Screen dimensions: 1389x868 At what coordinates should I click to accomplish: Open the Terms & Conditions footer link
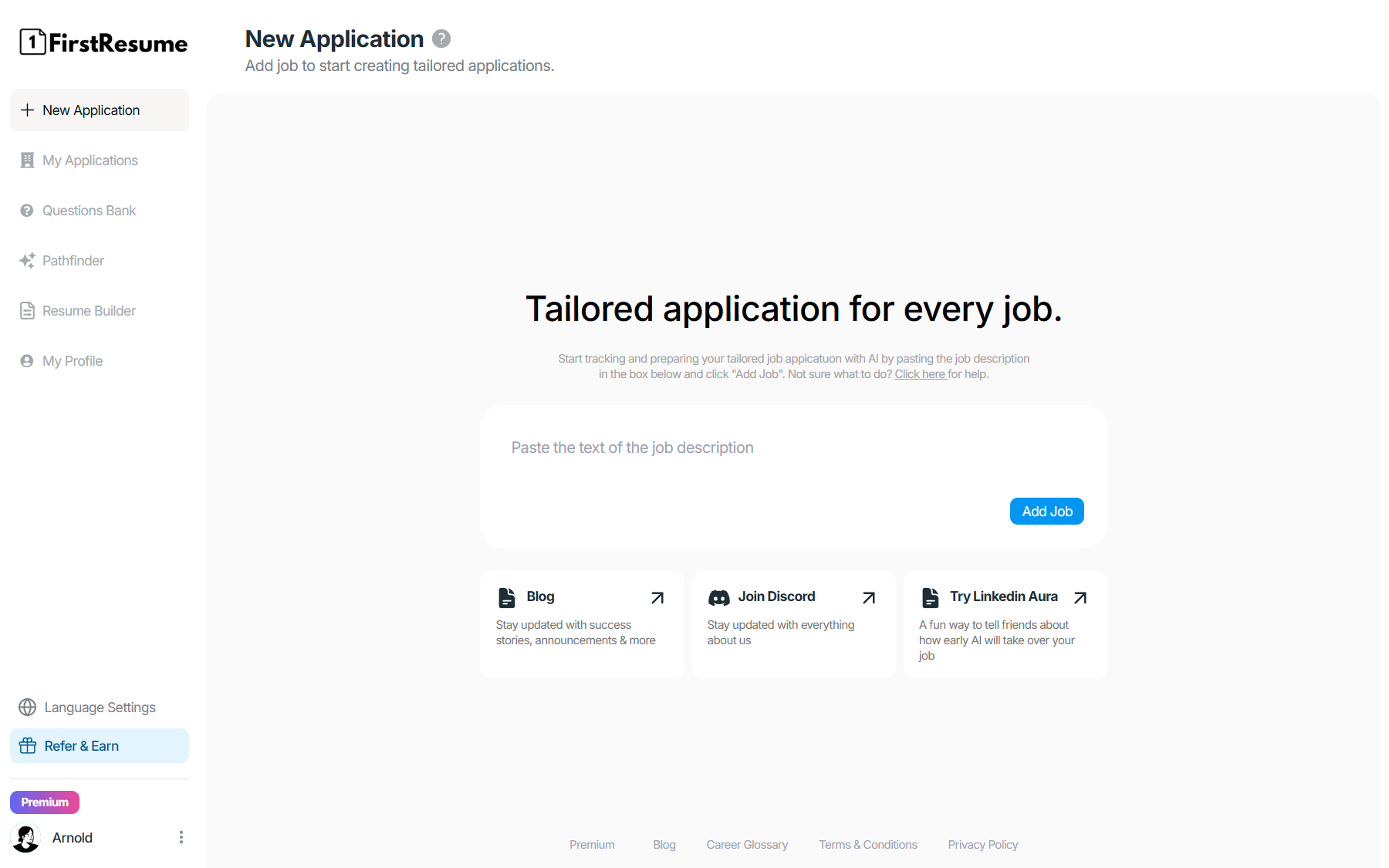pyautogui.click(x=867, y=844)
